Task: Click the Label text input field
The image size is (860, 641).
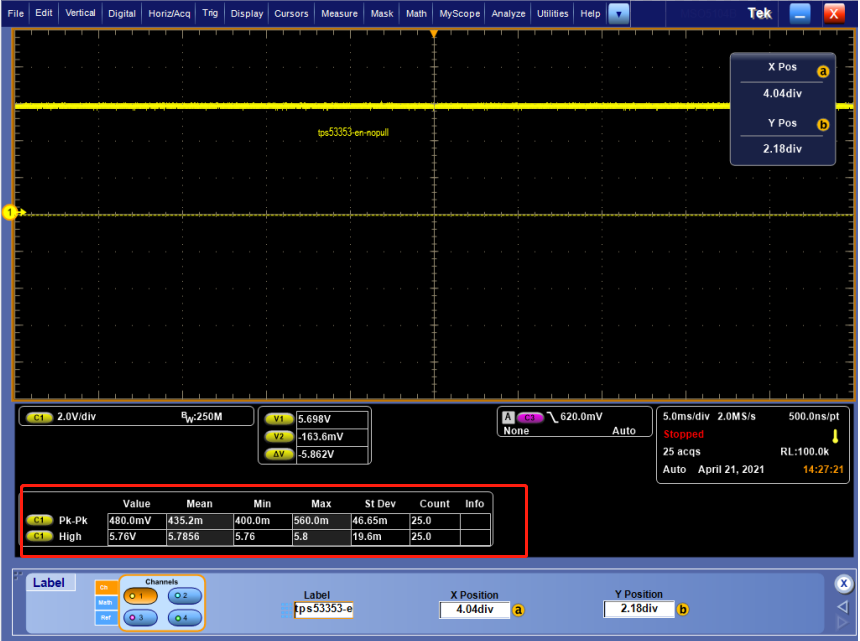Action: (322, 610)
